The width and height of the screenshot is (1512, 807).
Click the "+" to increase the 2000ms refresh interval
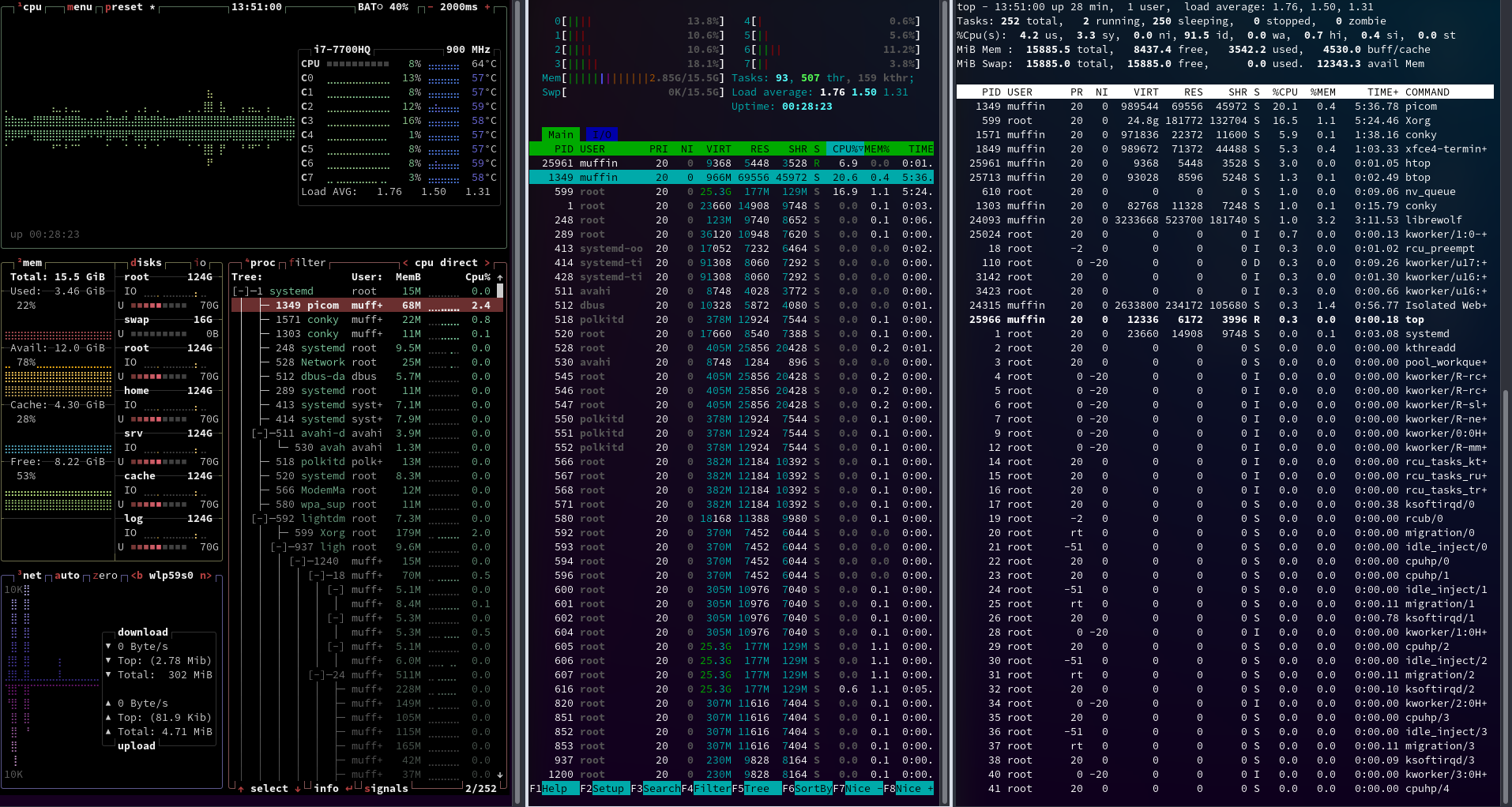tap(488, 8)
